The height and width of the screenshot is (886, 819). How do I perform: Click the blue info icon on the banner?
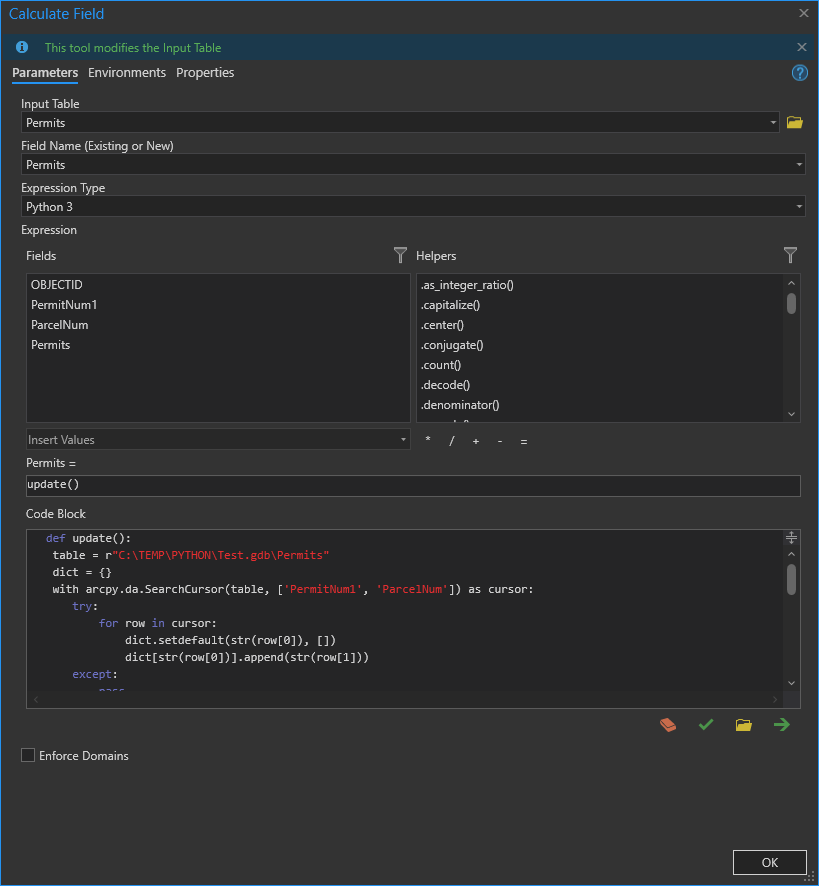pyautogui.click(x=21, y=46)
